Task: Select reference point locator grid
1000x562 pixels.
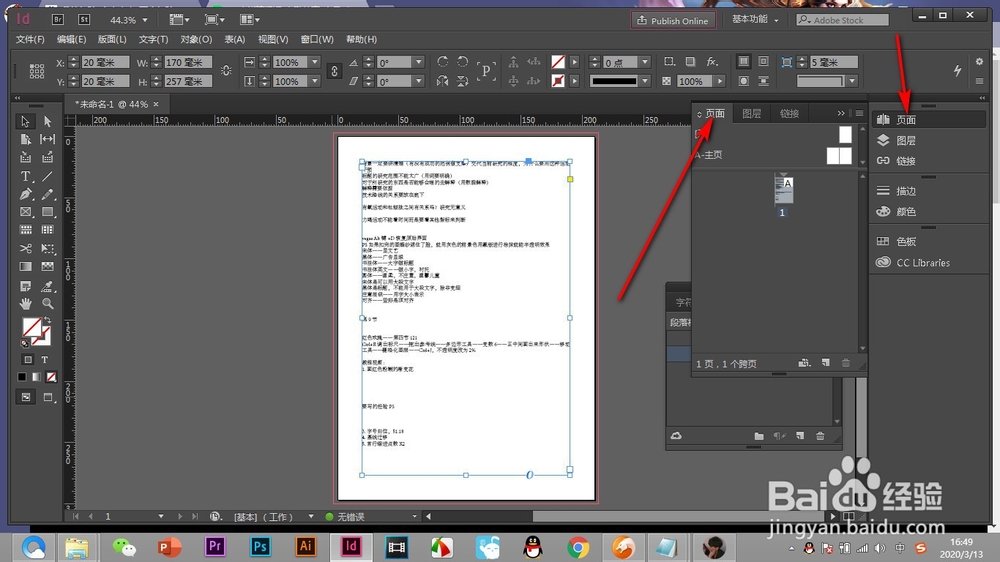Action: [37, 71]
